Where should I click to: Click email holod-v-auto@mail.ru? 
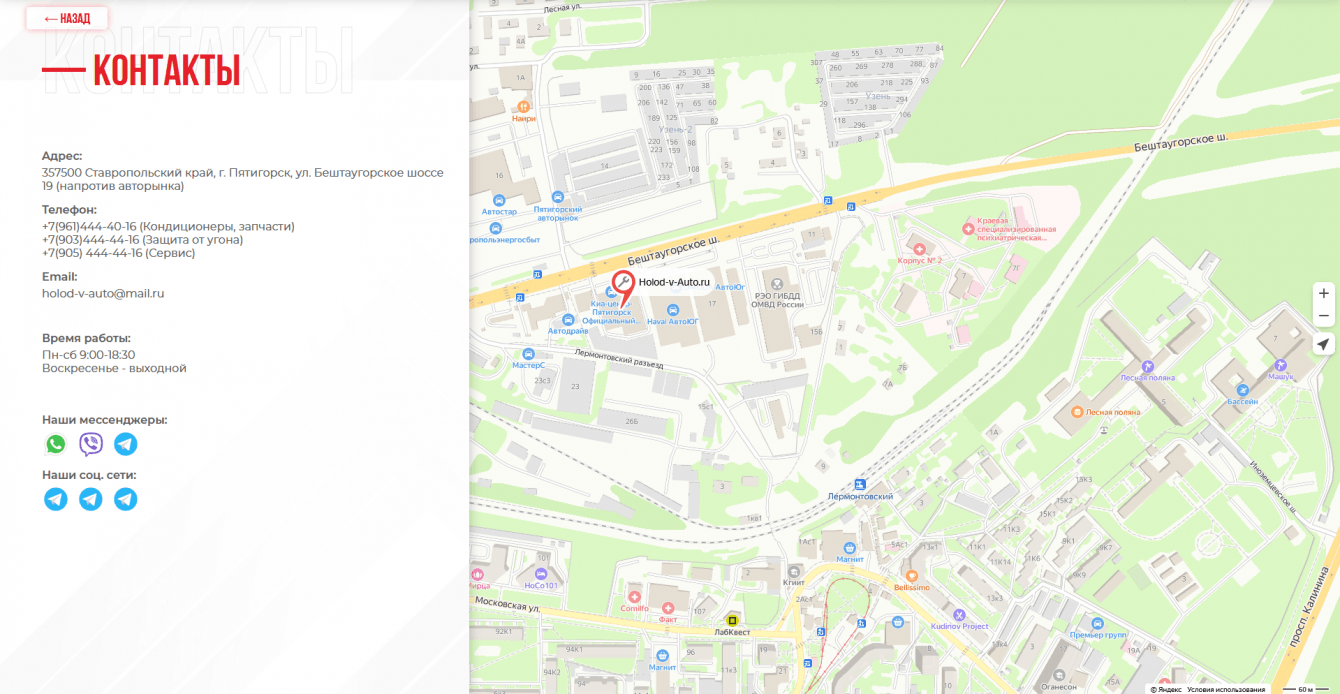(x=103, y=293)
